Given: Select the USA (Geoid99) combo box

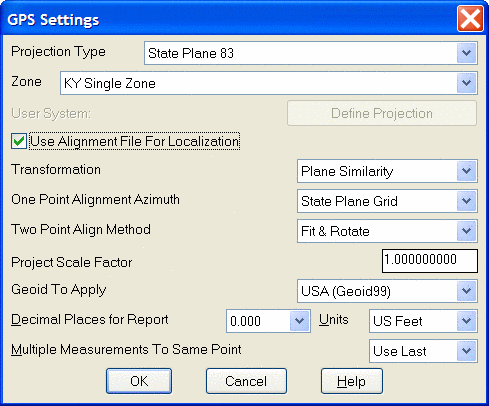Looking at the screenshot, I should click(x=387, y=291).
